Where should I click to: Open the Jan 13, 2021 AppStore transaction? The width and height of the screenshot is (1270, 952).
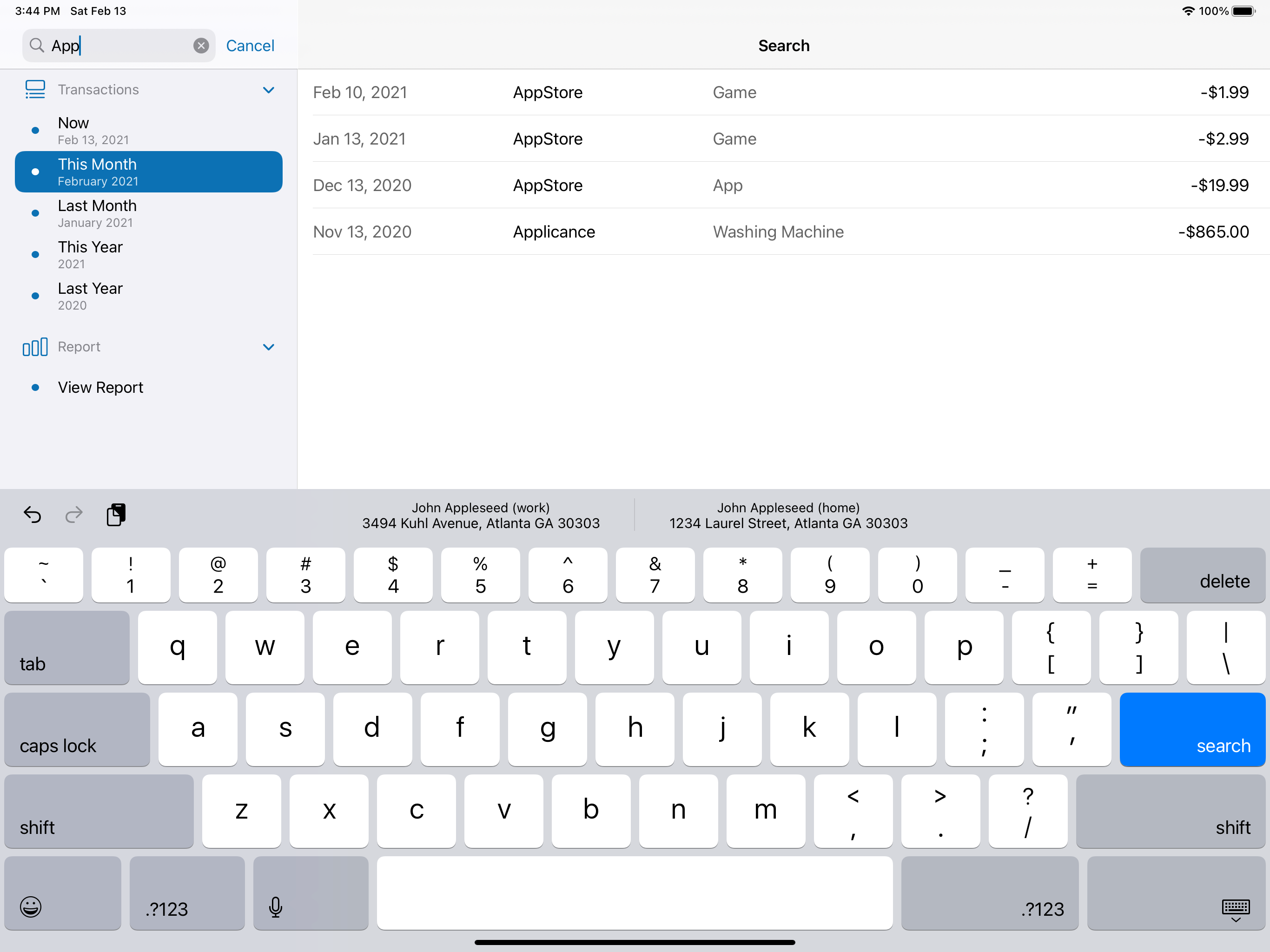[x=784, y=139]
